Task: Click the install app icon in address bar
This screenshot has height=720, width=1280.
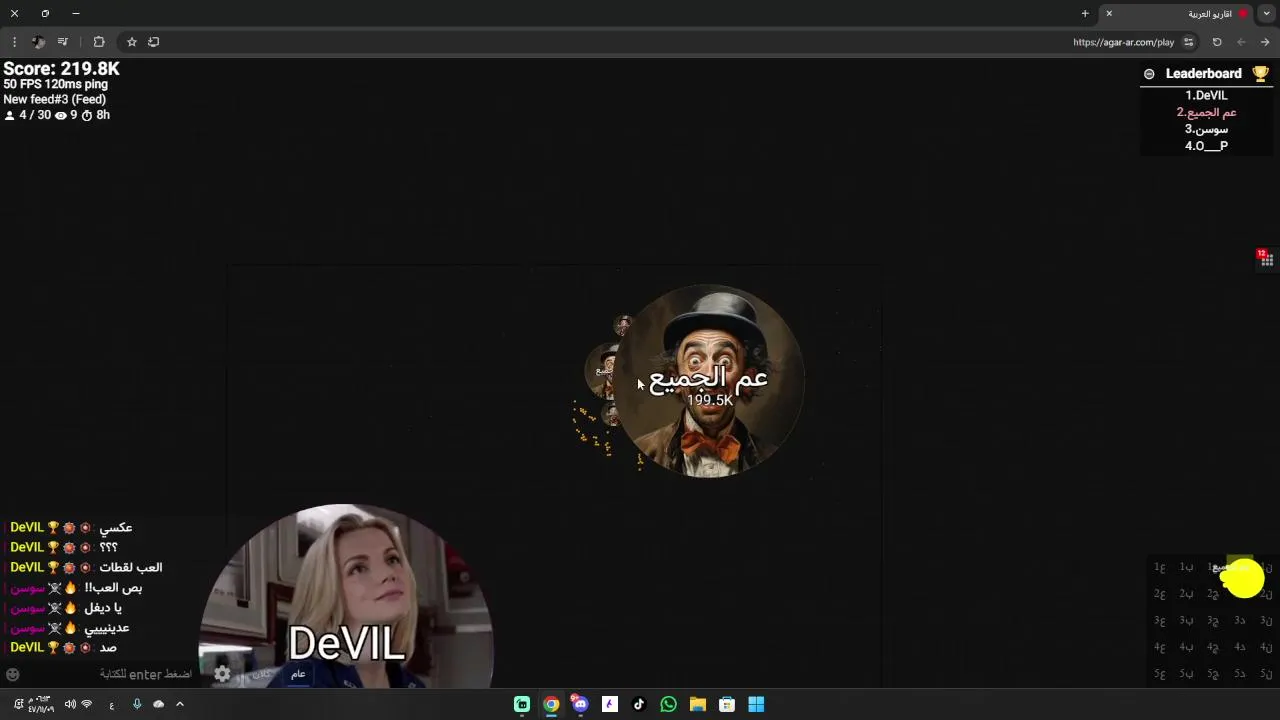Action: point(153,42)
